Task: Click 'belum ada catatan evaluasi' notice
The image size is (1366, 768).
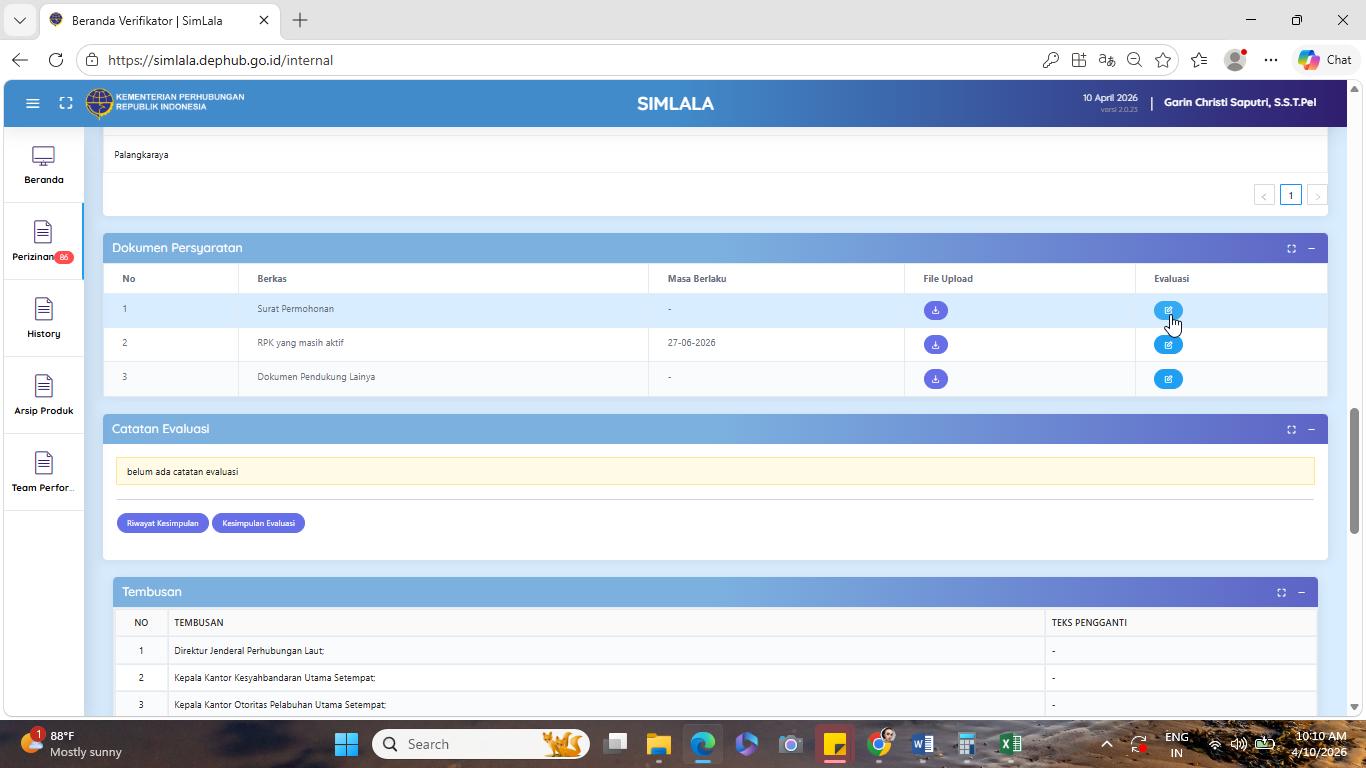Action: point(715,471)
